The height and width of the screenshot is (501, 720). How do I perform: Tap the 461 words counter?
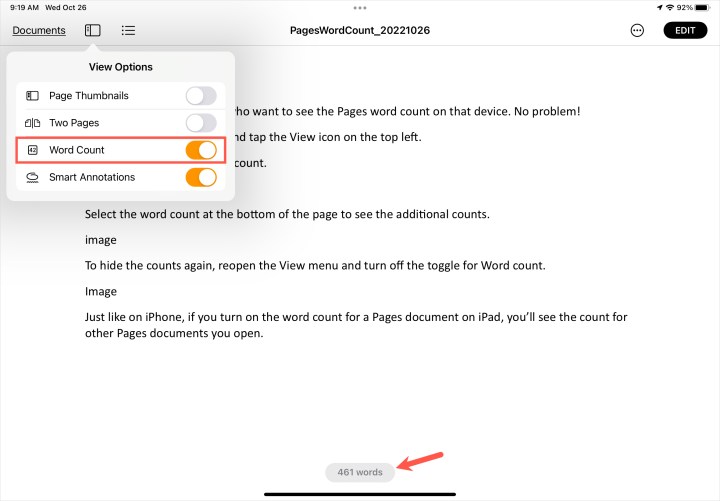(x=360, y=472)
